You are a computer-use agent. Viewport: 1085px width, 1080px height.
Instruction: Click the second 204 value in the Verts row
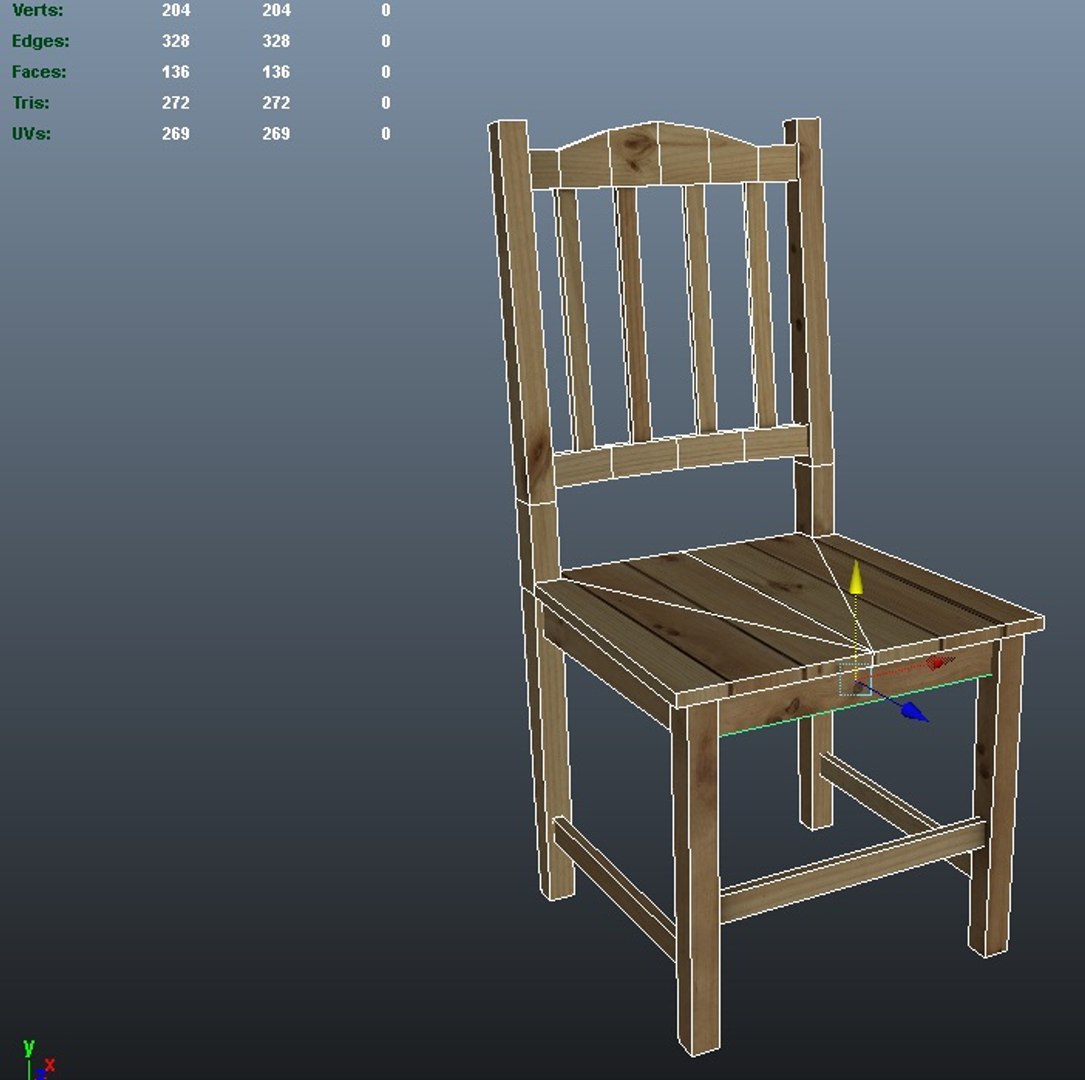click(x=276, y=10)
